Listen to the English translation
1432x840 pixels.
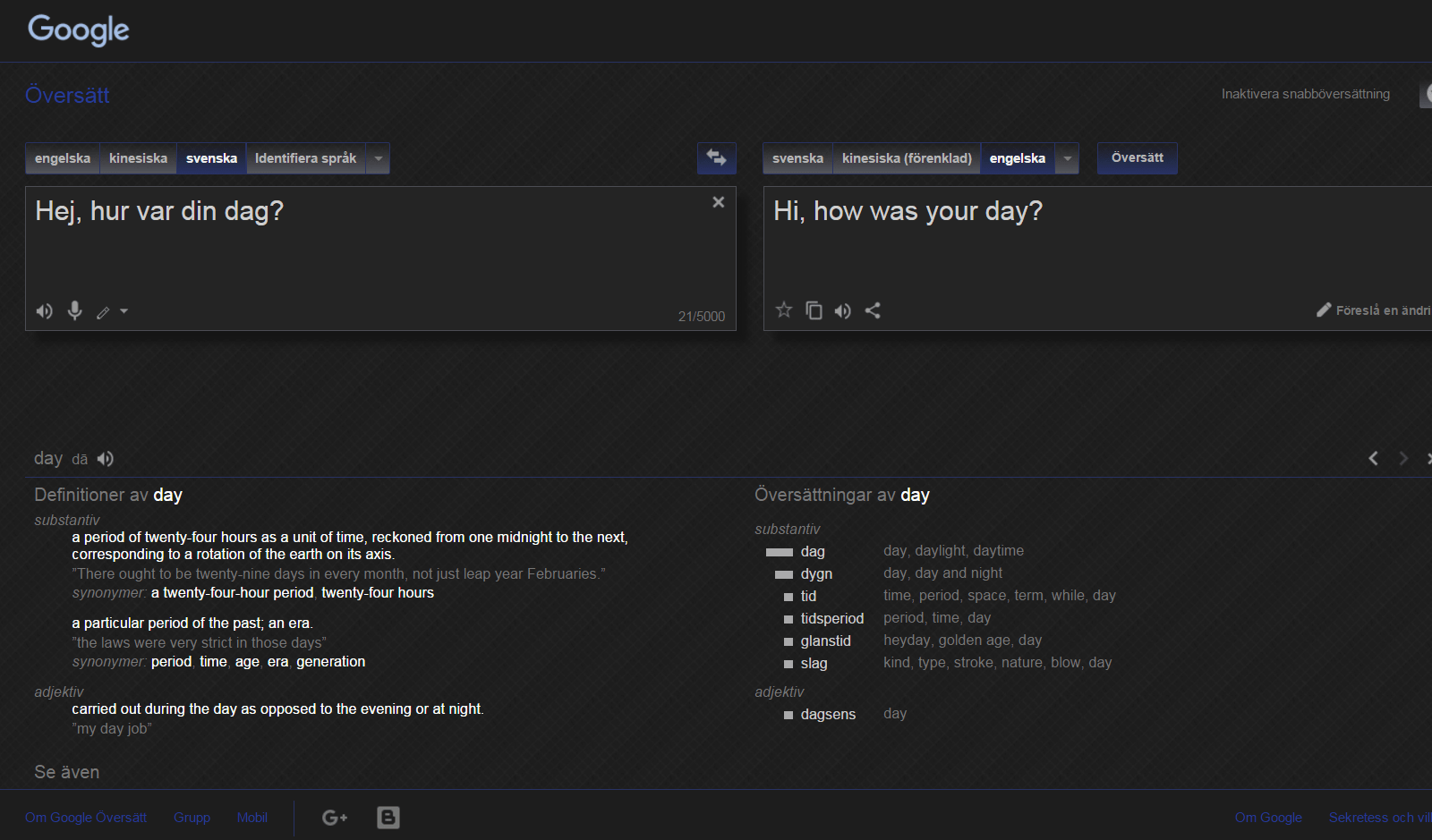point(843,310)
